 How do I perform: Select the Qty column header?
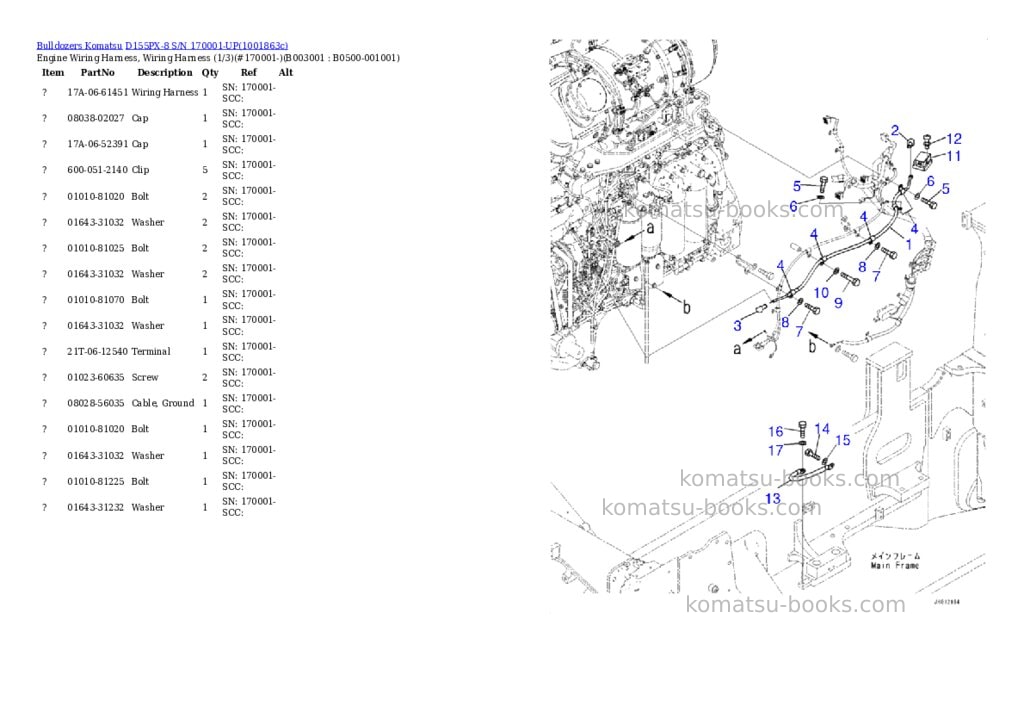tap(210, 72)
